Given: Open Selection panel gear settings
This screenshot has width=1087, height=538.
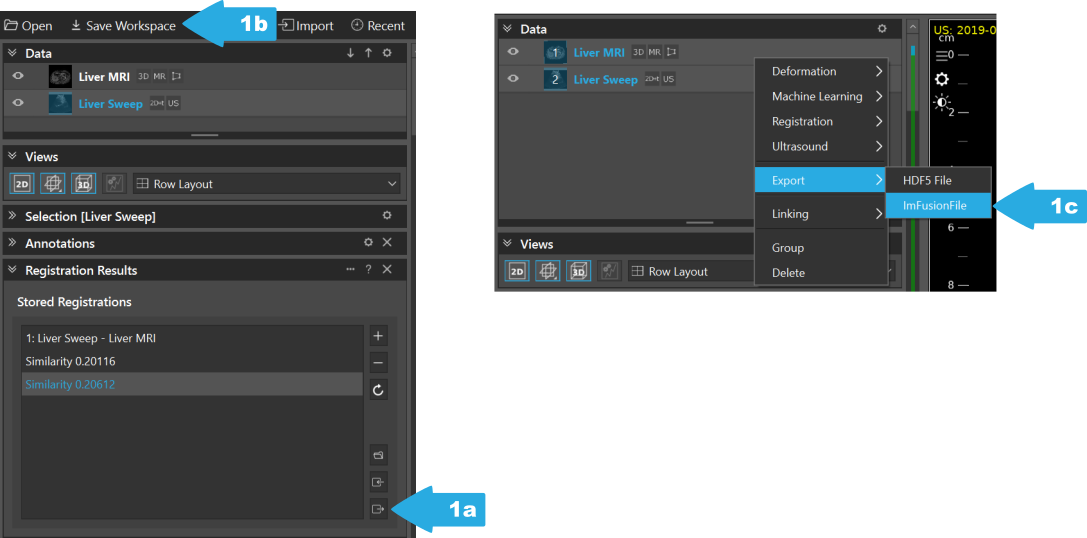Looking at the screenshot, I should coord(388,216).
